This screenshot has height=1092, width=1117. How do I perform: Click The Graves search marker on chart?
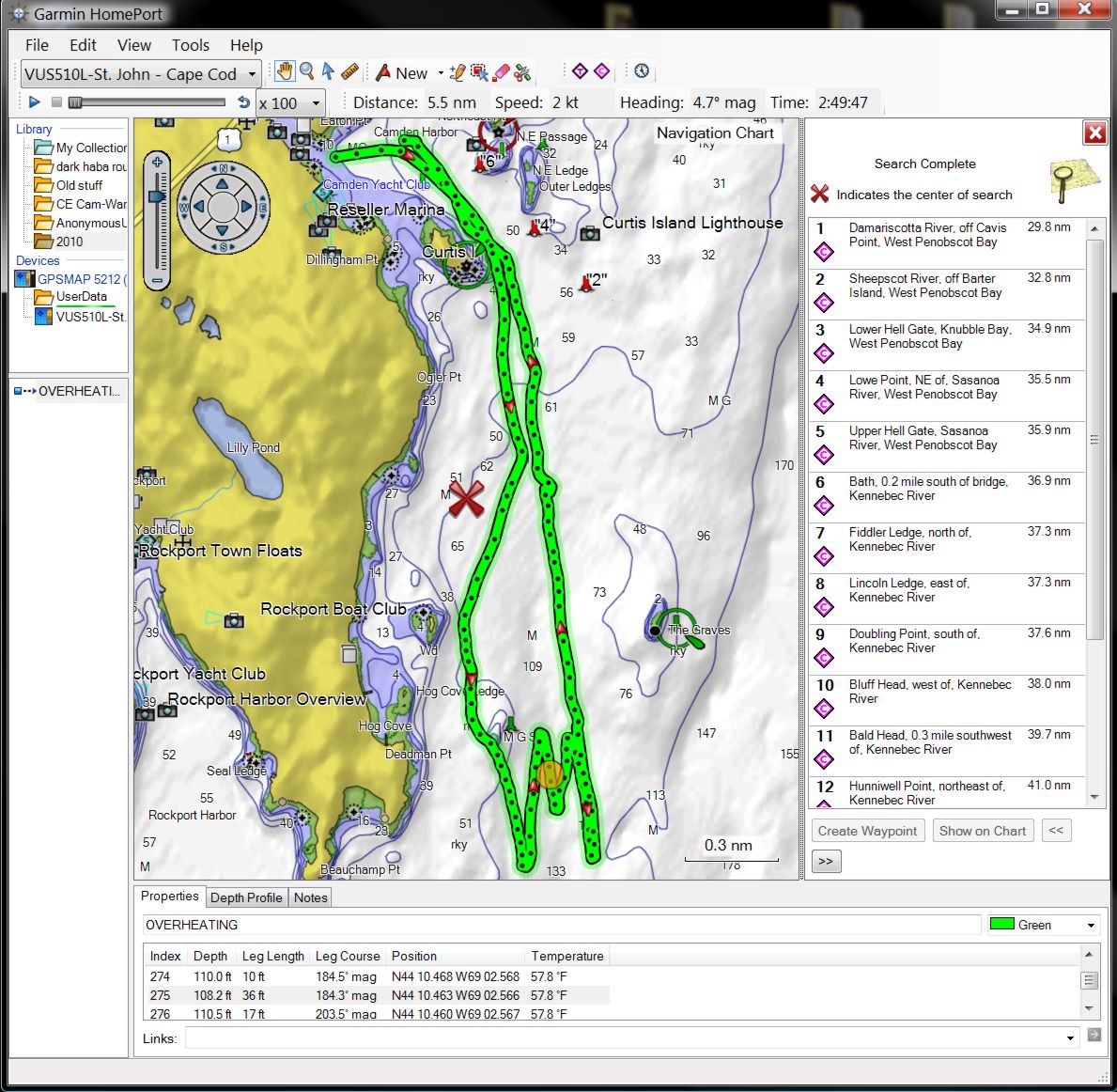click(676, 628)
